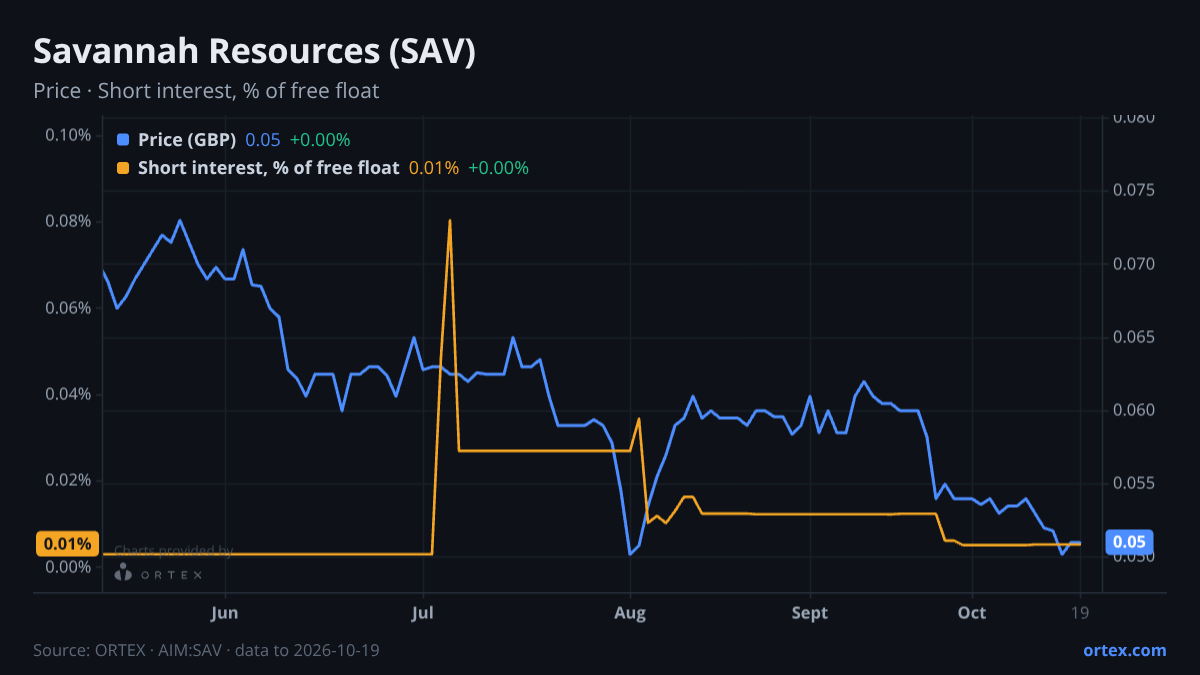Click the 0.055 right axis label

[x=1134, y=483]
